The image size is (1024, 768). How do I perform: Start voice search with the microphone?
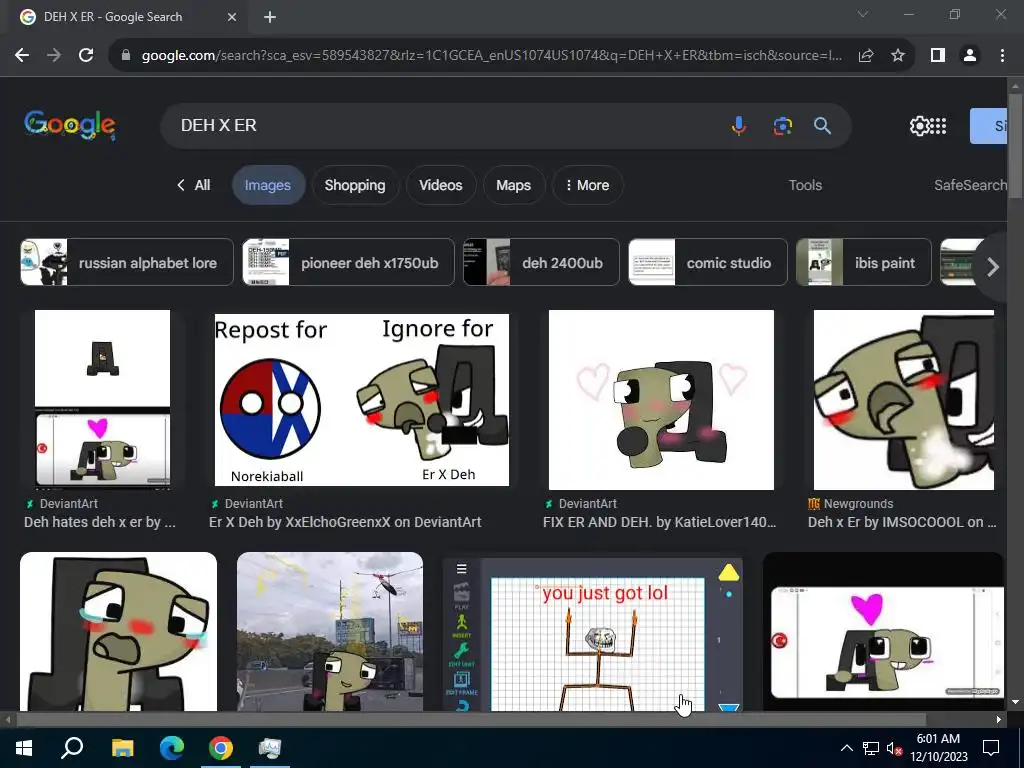click(x=739, y=125)
